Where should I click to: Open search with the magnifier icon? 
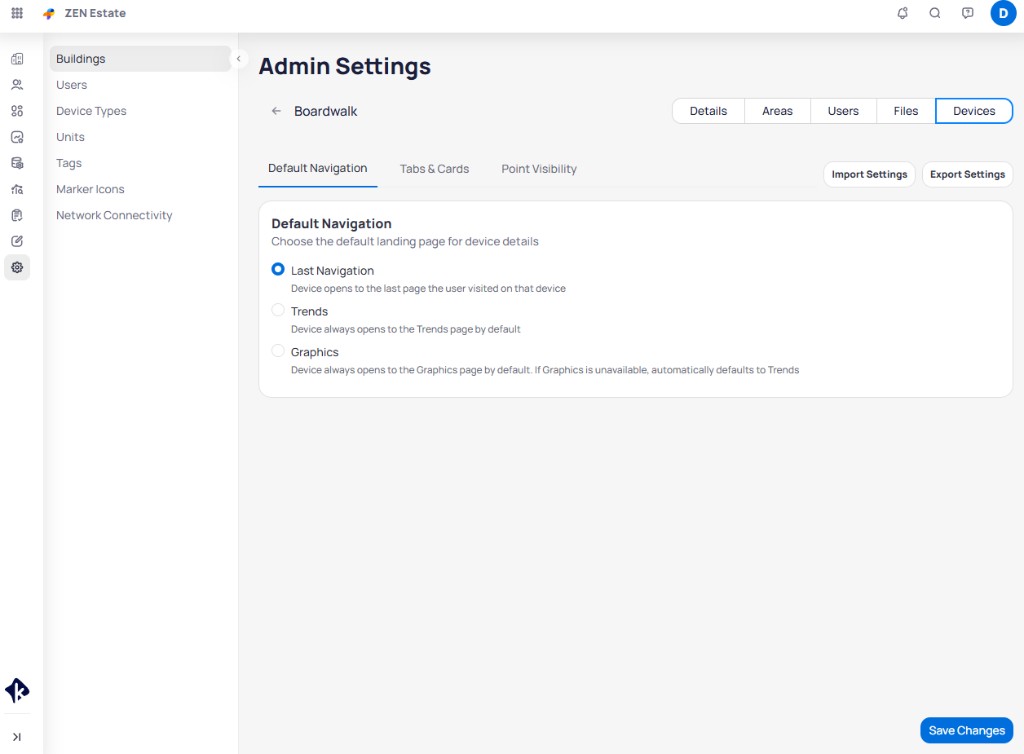pos(935,13)
